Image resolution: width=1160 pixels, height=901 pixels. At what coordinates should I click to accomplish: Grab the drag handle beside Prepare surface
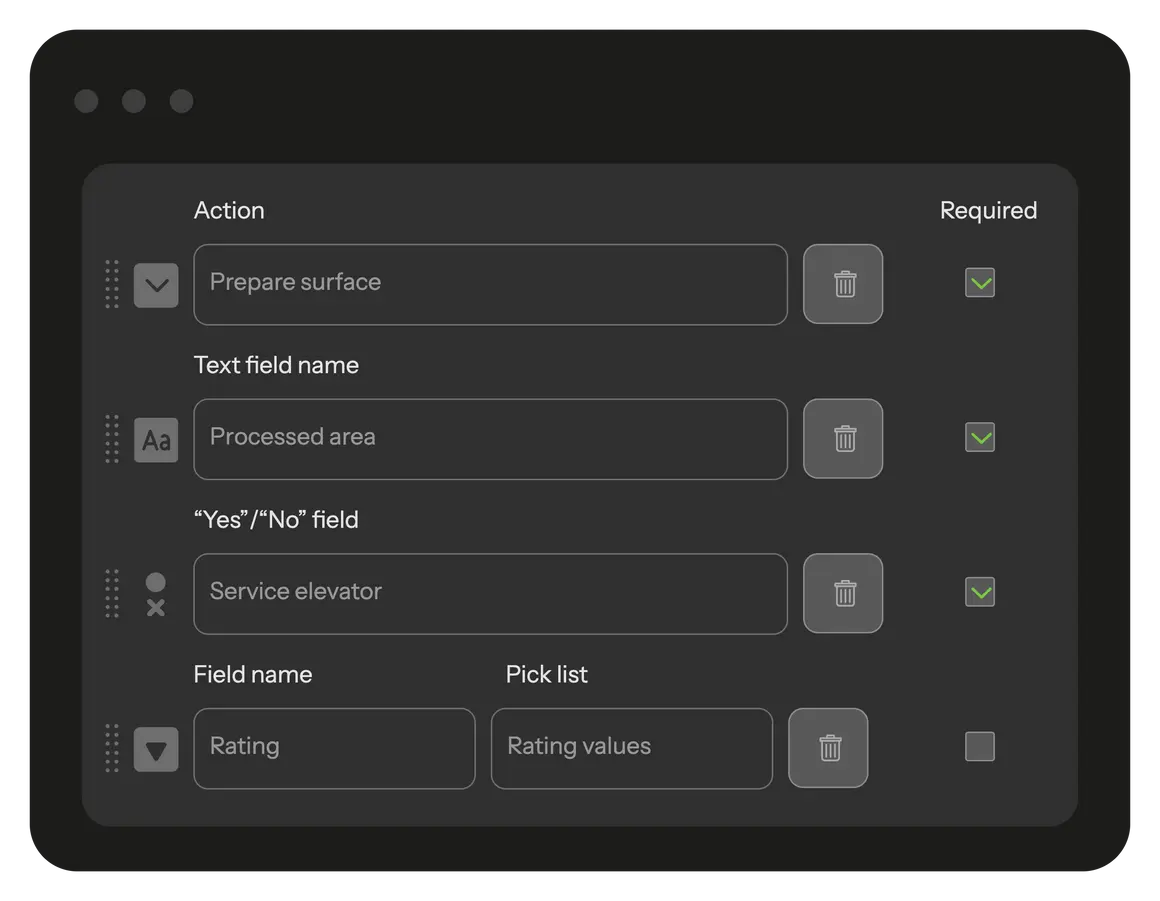[112, 284]
